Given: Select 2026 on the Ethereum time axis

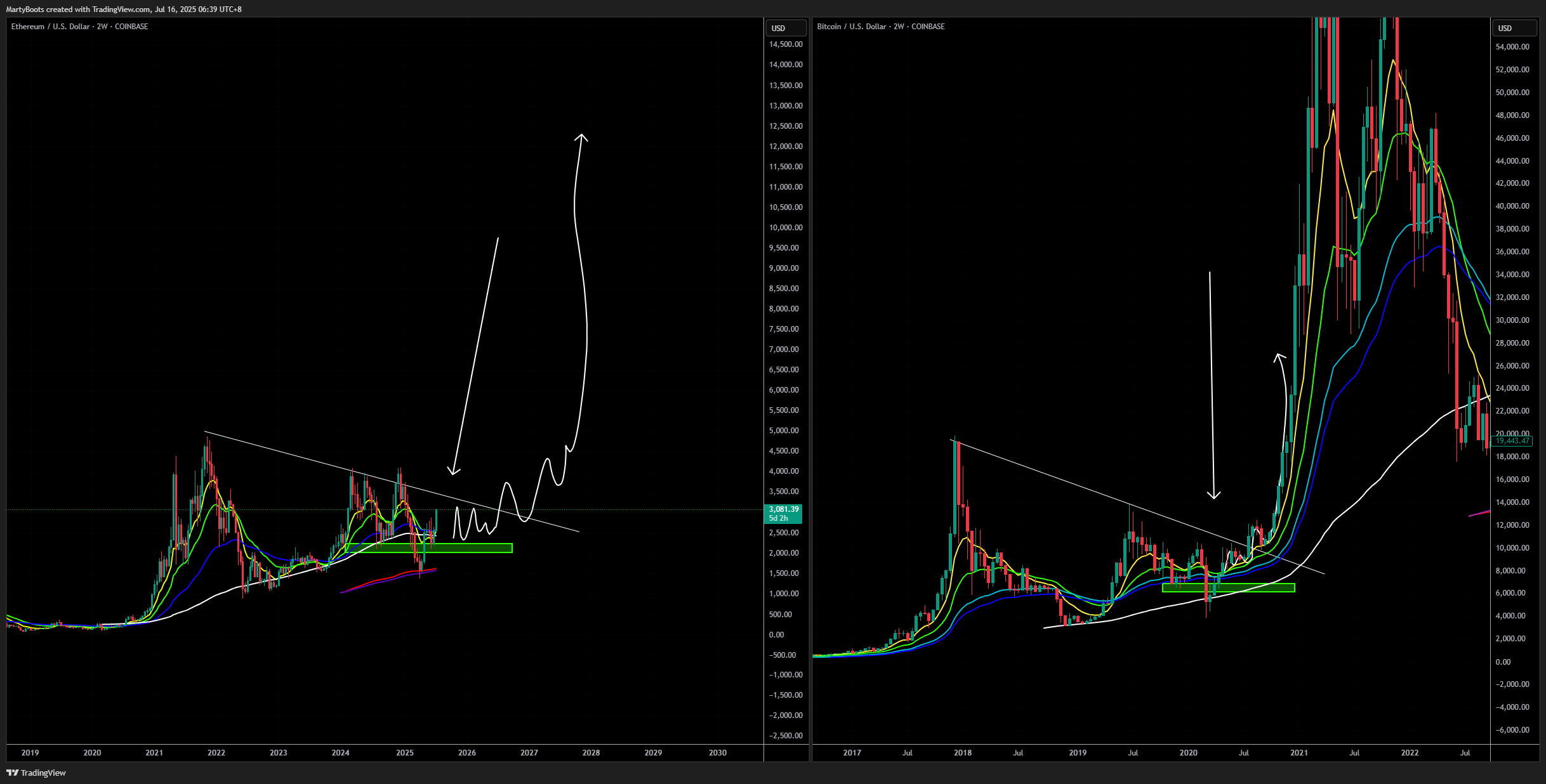Looking at the screenshot, I should (x=467, y=753).
